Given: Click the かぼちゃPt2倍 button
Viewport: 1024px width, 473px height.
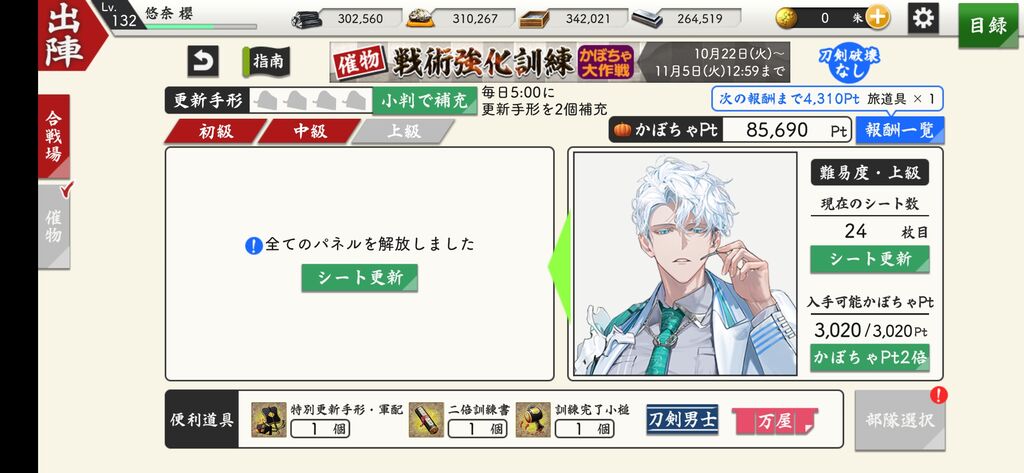Looking at the screenshot, I should click(869, 357).
